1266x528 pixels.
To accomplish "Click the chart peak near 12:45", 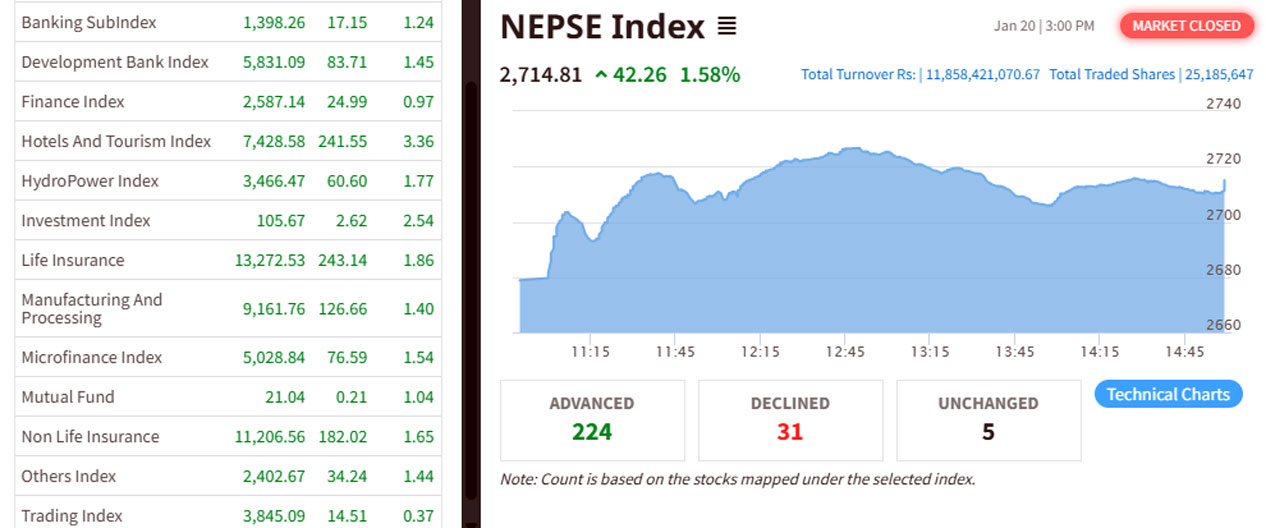I will 850,149.
